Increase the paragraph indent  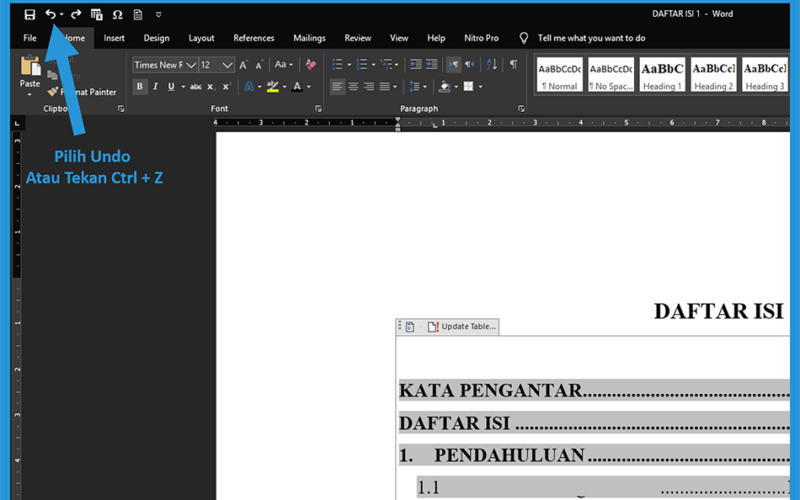[x=432, y=64]
